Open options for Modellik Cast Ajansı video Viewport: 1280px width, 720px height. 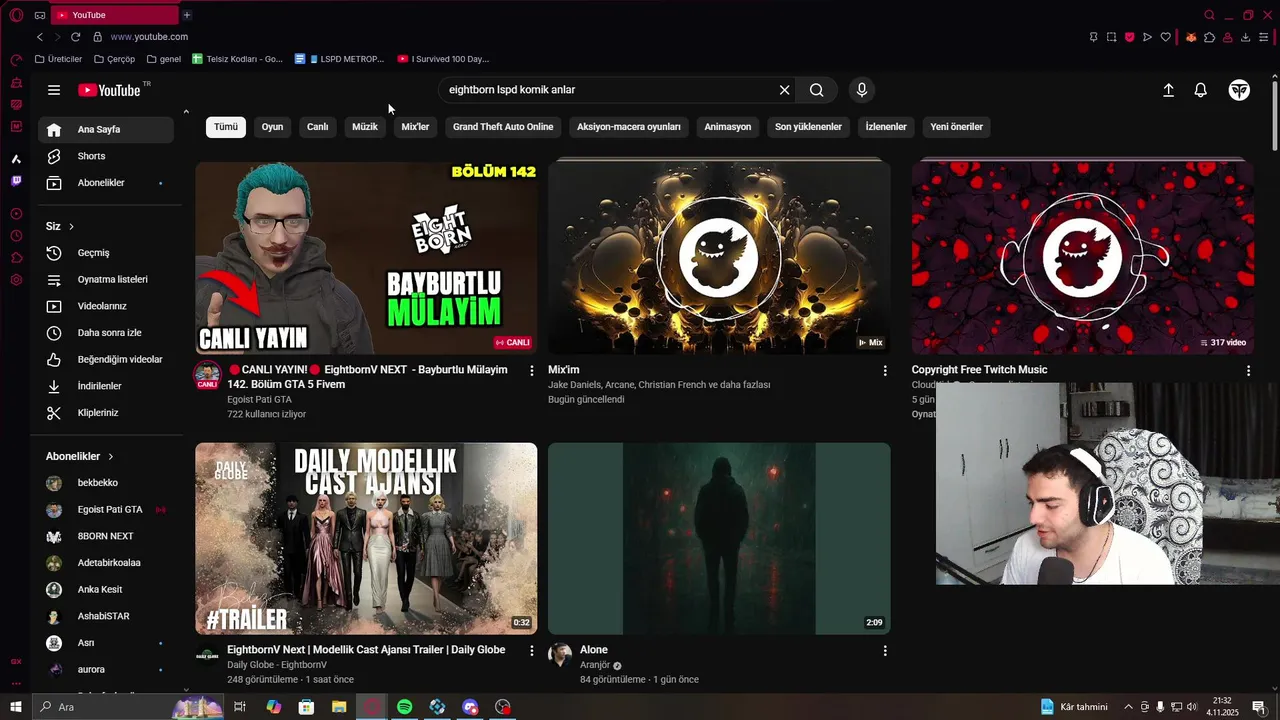coord(532,651)
